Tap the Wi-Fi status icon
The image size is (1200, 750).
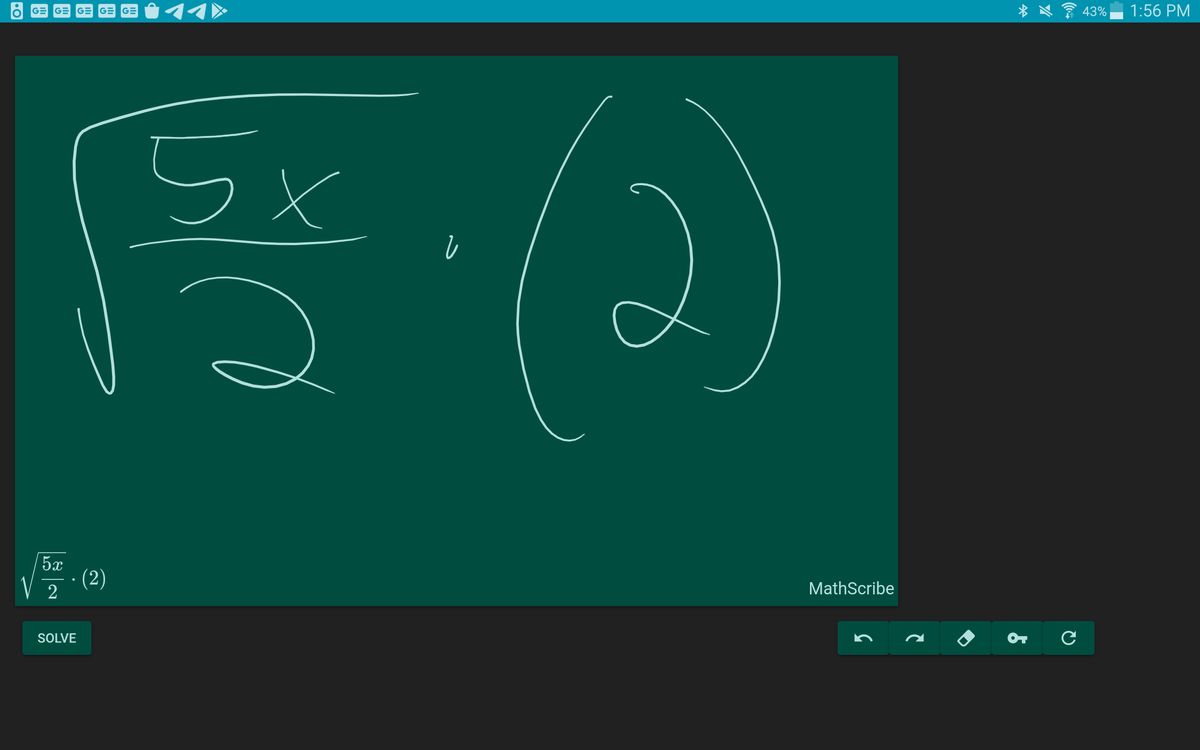click(x=1068, y=12)
